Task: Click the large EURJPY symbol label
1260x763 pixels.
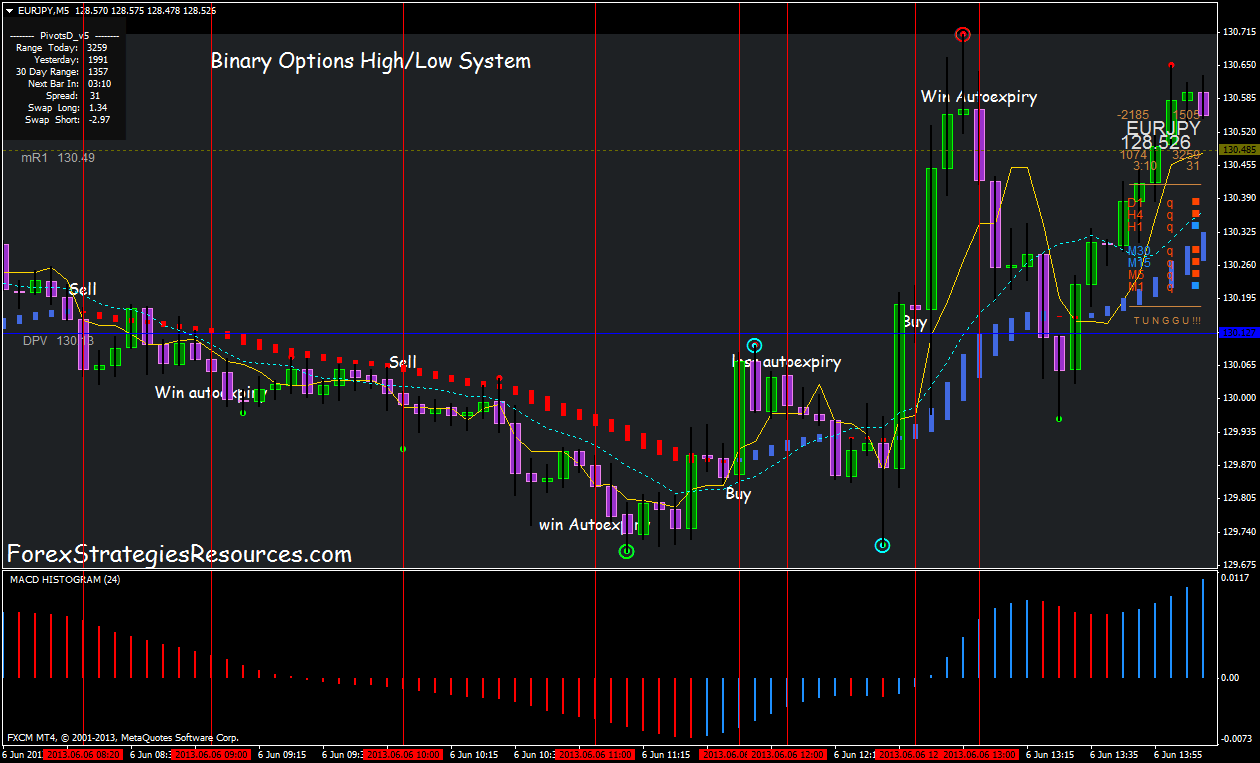Action: pos(1163,128)
